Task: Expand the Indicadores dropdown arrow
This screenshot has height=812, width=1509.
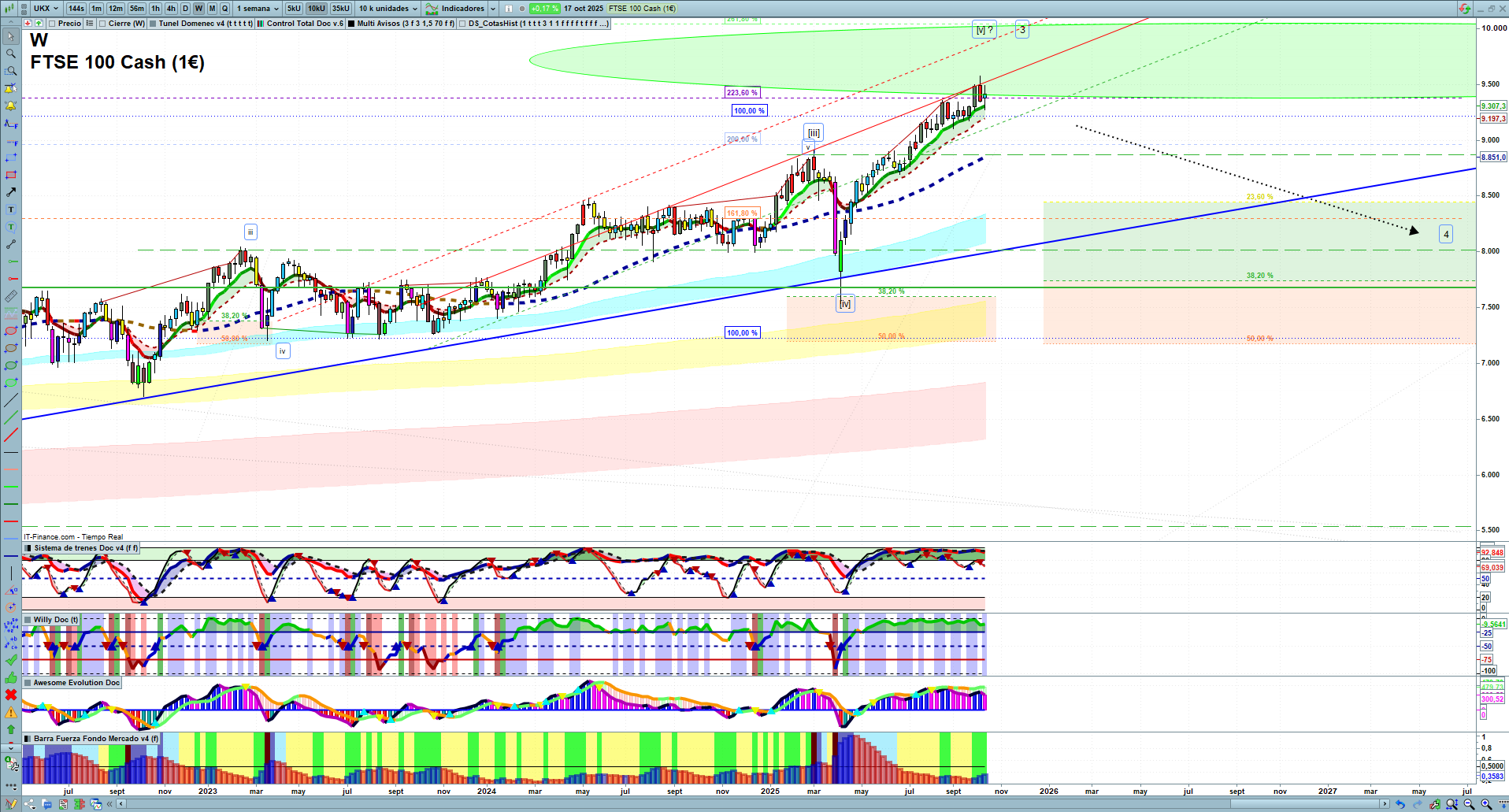Action: pyautogui.click(x=493, y=9)
